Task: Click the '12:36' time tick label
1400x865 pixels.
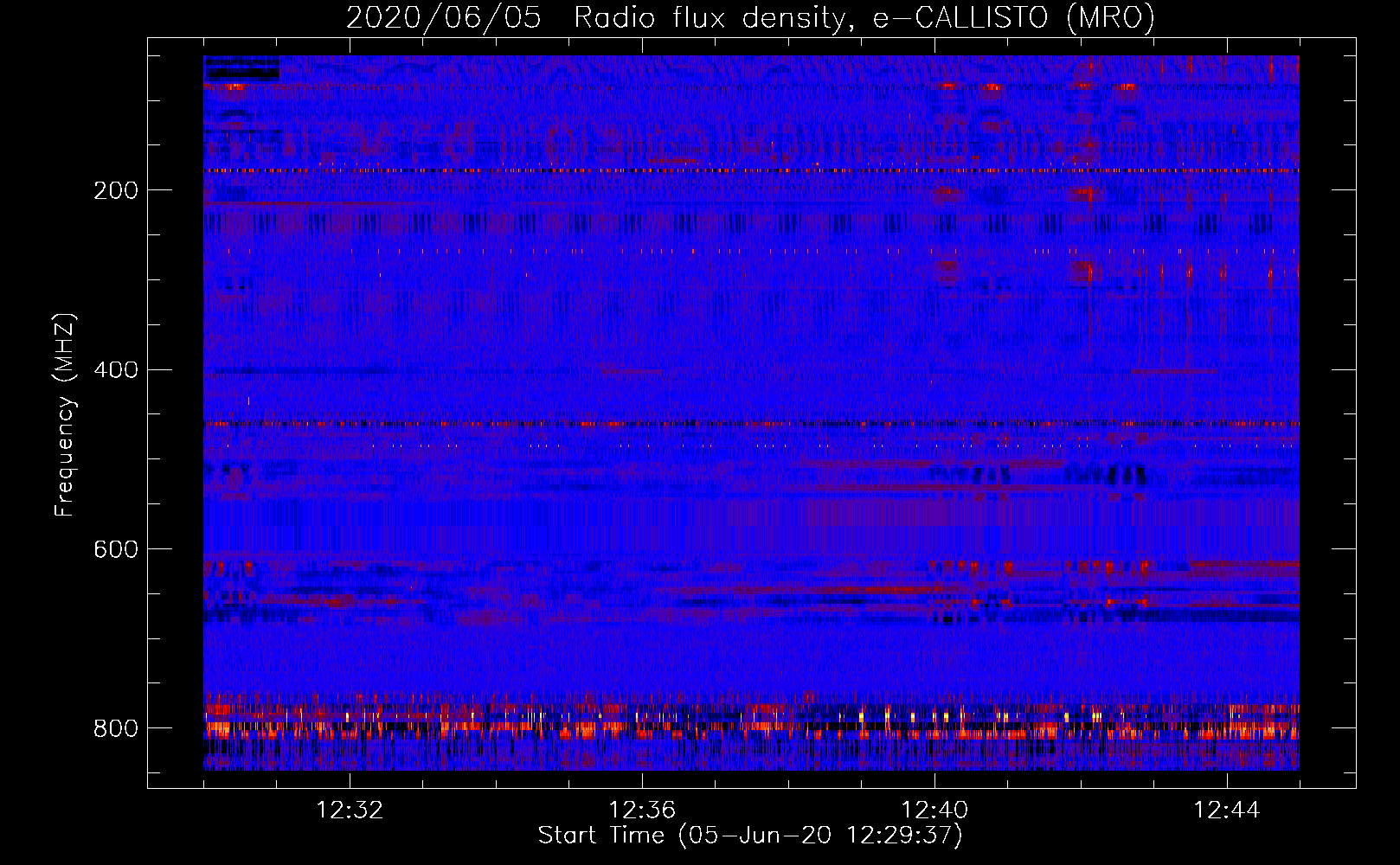Action: click(x=642, y=811)
